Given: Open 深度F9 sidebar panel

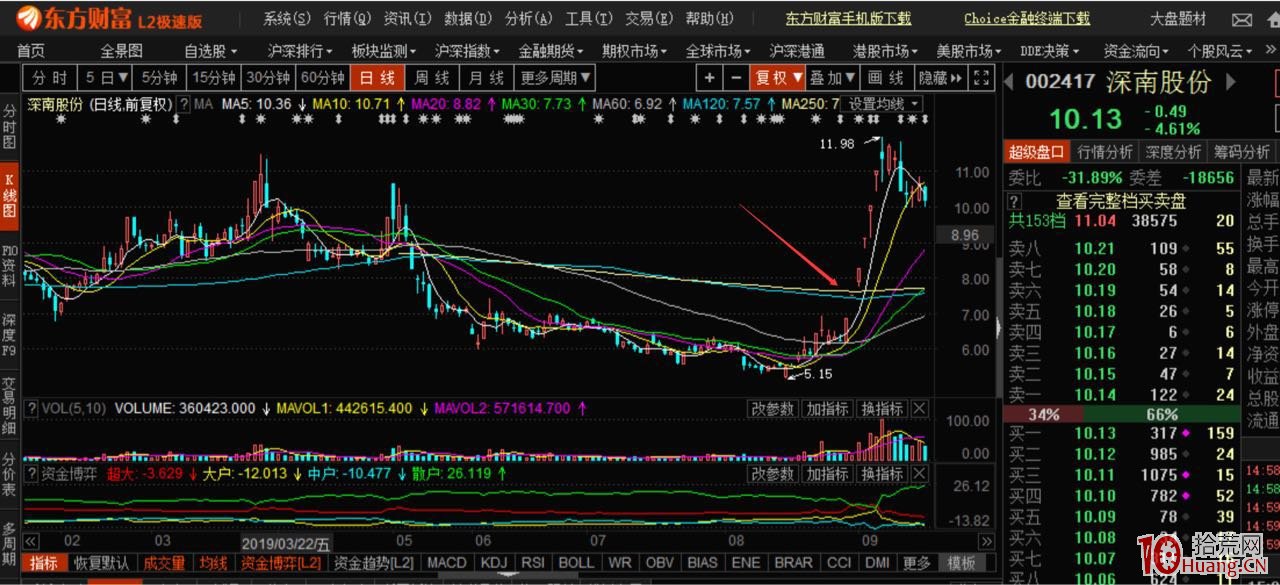Looking at the screenshot, I should pyautogui.click(x=10, y=335).
